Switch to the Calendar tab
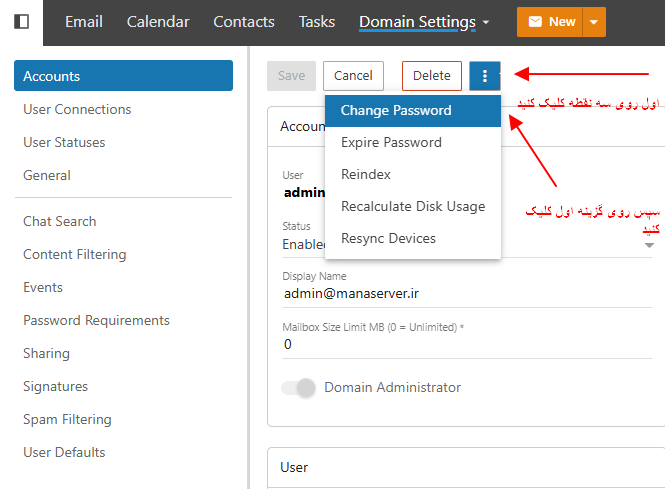 tap(158, 22)
